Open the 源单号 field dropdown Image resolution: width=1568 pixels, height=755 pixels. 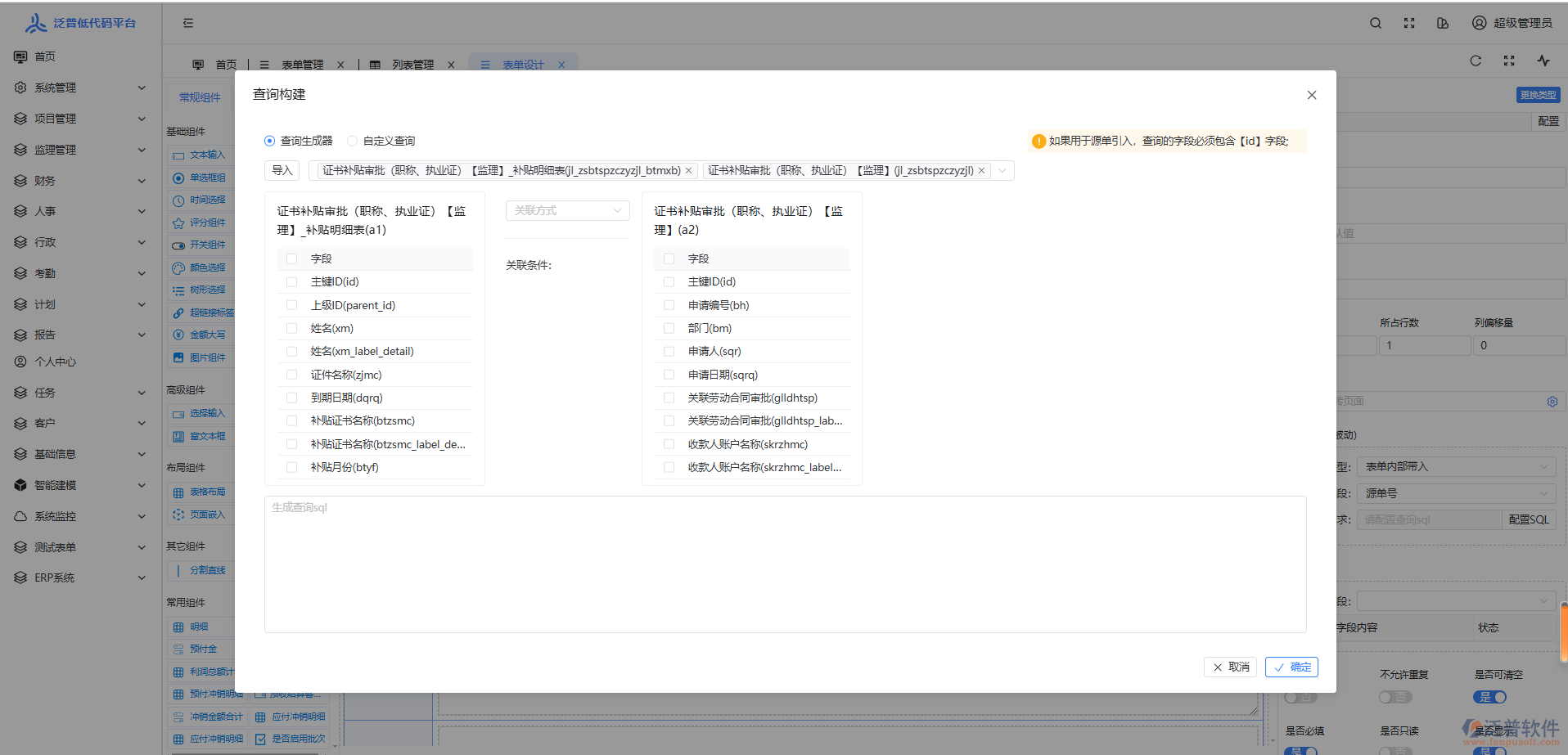(1456, 493)
